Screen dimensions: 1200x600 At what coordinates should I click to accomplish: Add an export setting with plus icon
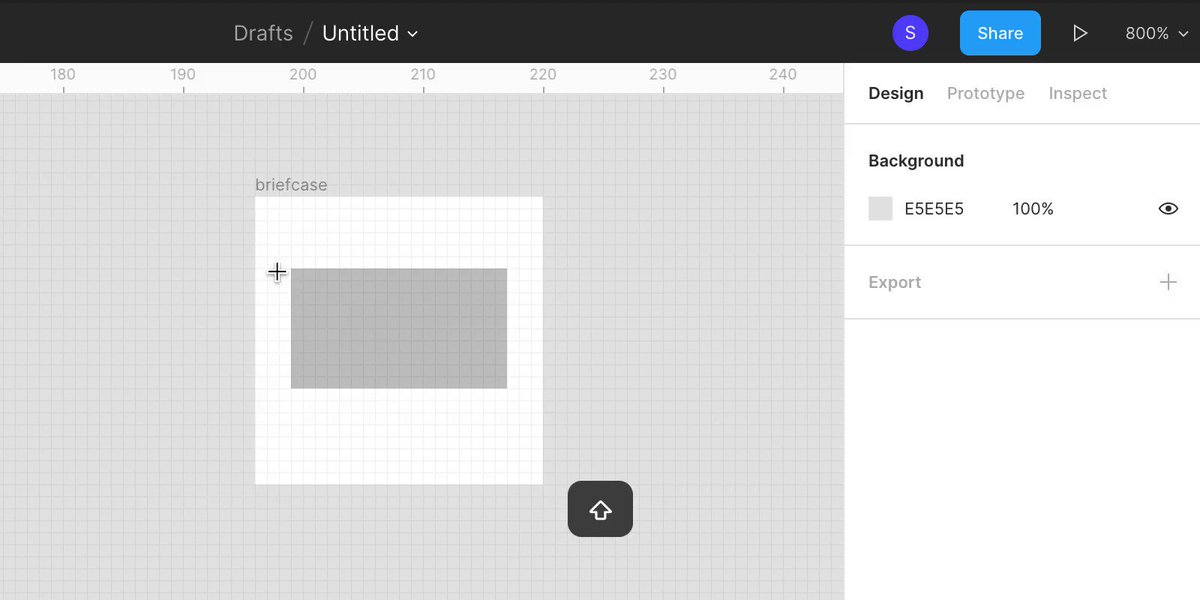click(1168, 282)
